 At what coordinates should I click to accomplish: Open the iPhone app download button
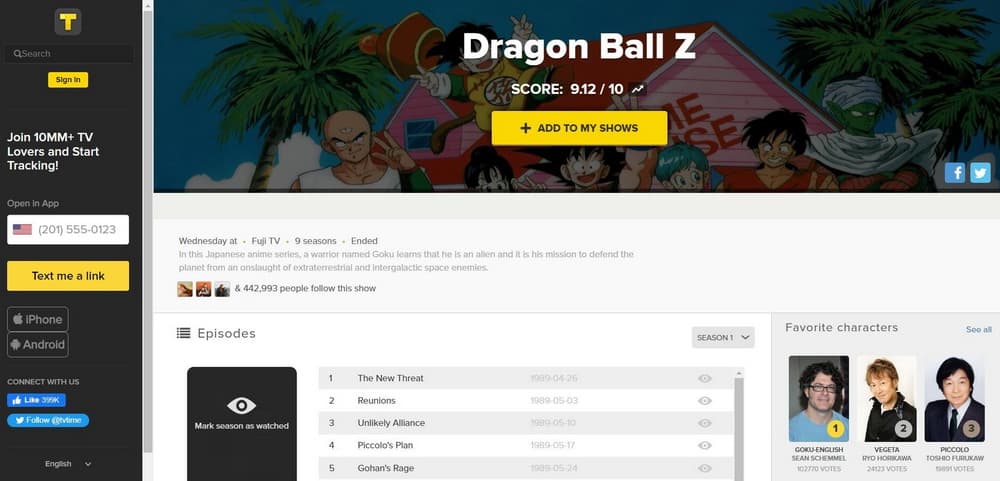[38, 319]
